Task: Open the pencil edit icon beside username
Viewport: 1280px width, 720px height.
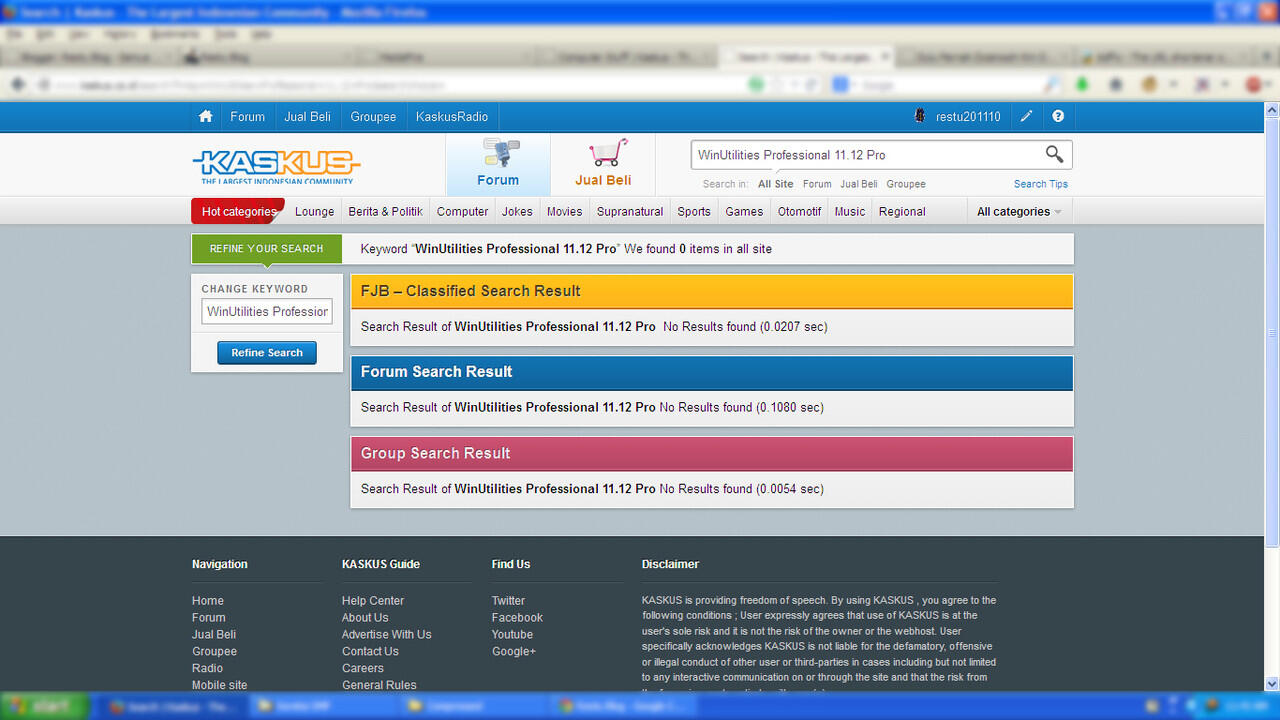Action: click(1026, 116)
